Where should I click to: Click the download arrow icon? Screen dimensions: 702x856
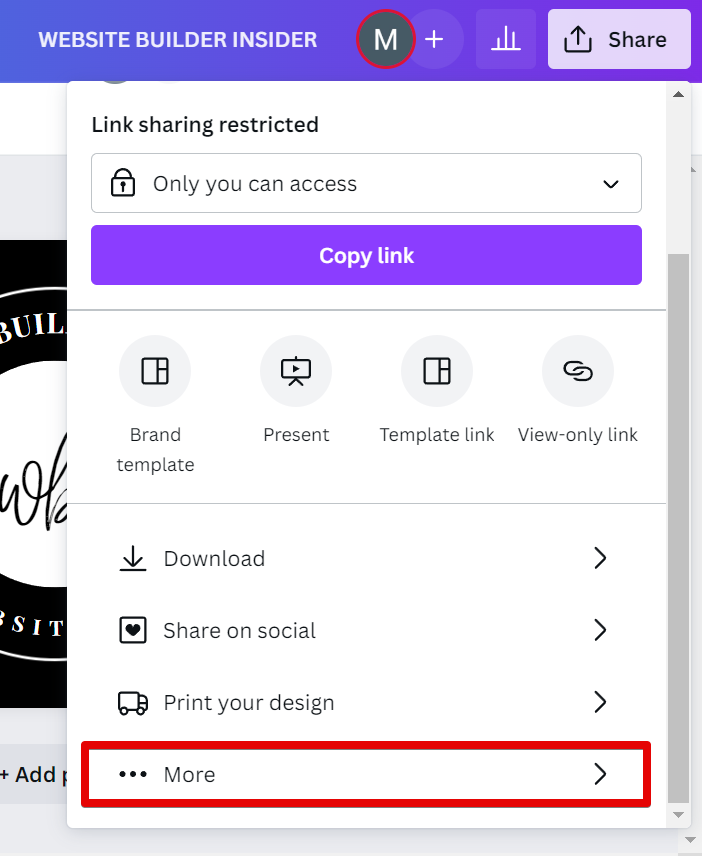click(133, 559)
